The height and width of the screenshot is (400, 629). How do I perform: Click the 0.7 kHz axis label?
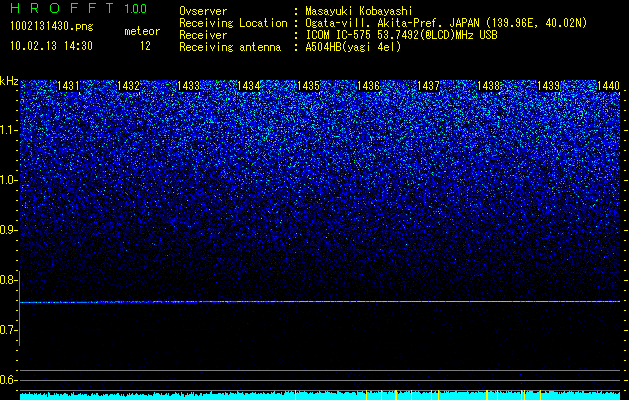pyautogui.click(x=8, y=330)
